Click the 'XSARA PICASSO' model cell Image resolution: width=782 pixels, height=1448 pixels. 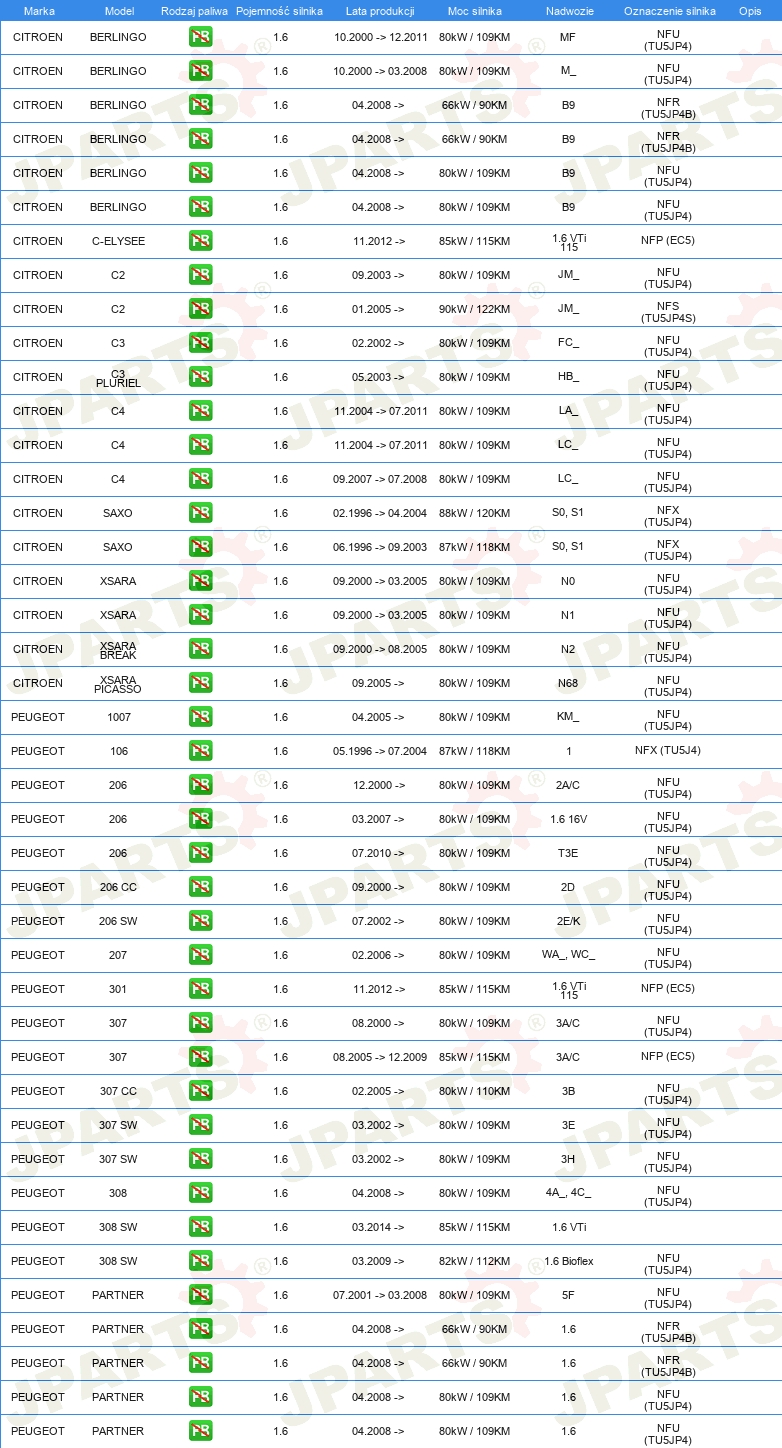coord(120,684)
